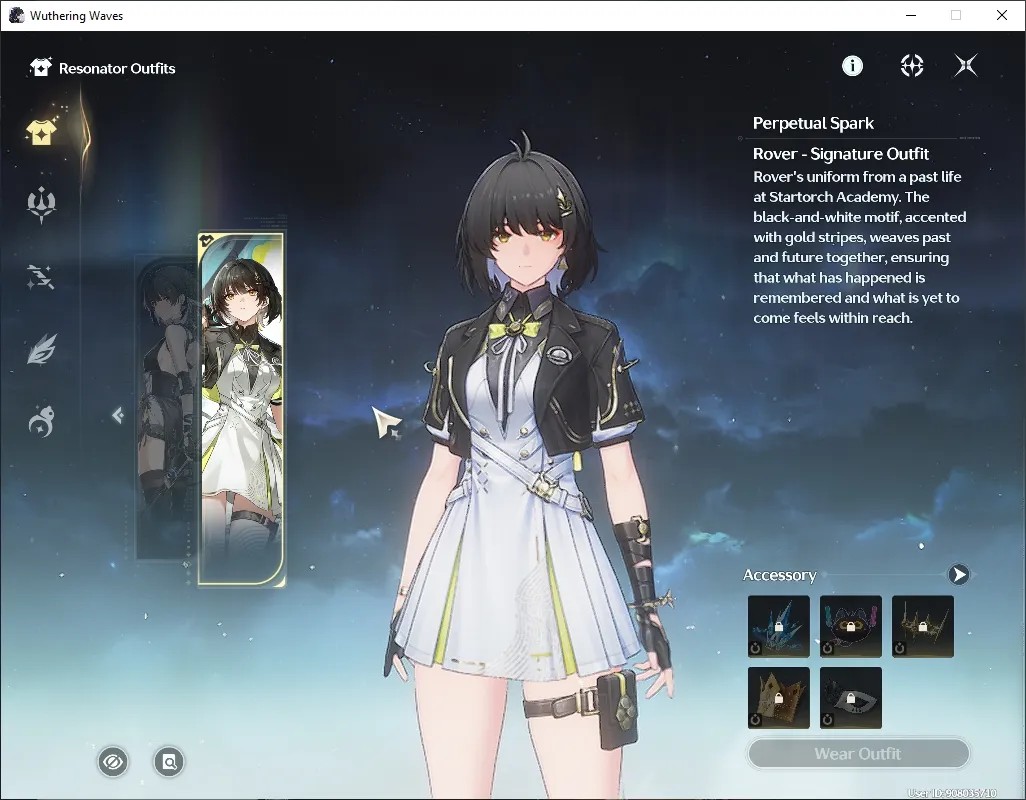Click the info icon at top right
Image resolution: width=1026 pixels, height=800 pixels.
pyautogui.click(x=852, y=65)
